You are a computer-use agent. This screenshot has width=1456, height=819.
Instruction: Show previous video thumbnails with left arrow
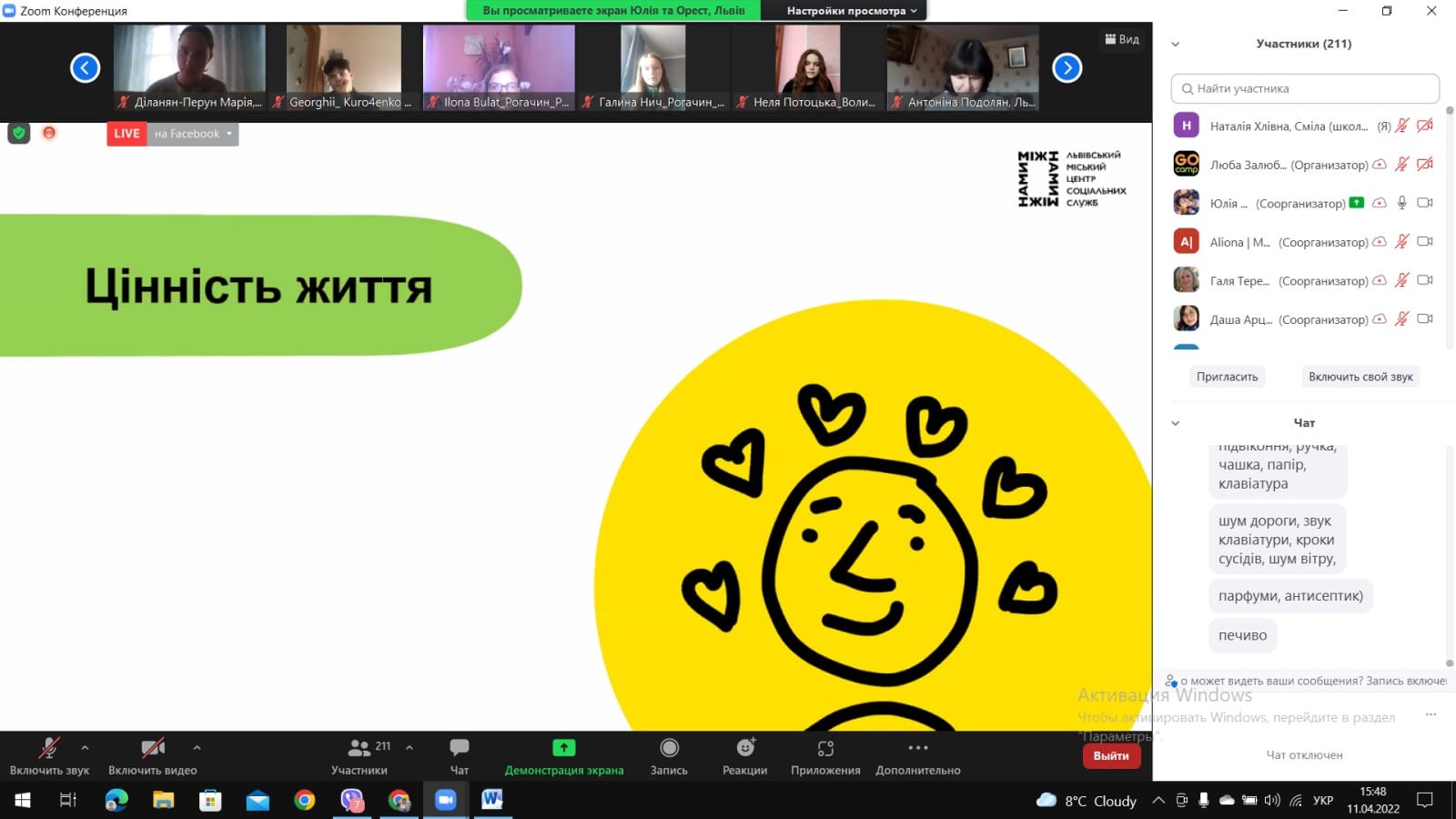click(86, 67)
